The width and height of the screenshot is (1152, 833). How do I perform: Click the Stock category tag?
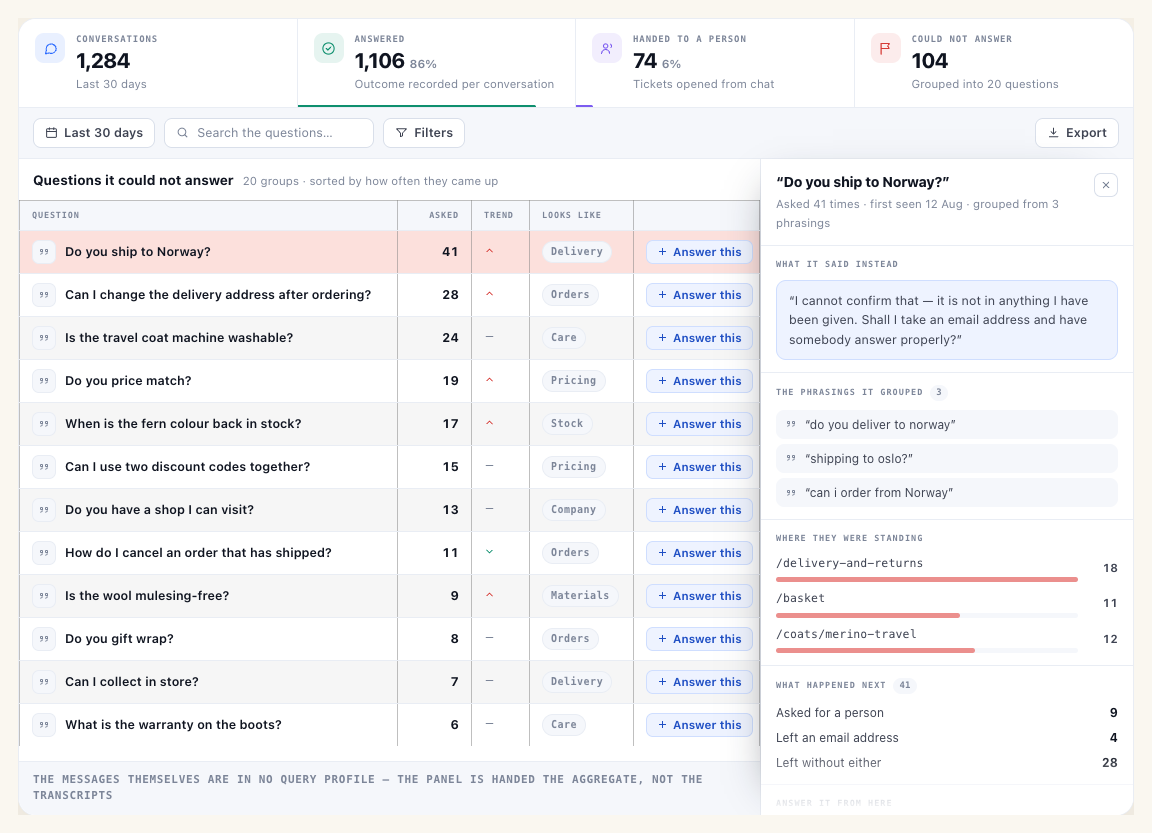click(566, 424)
